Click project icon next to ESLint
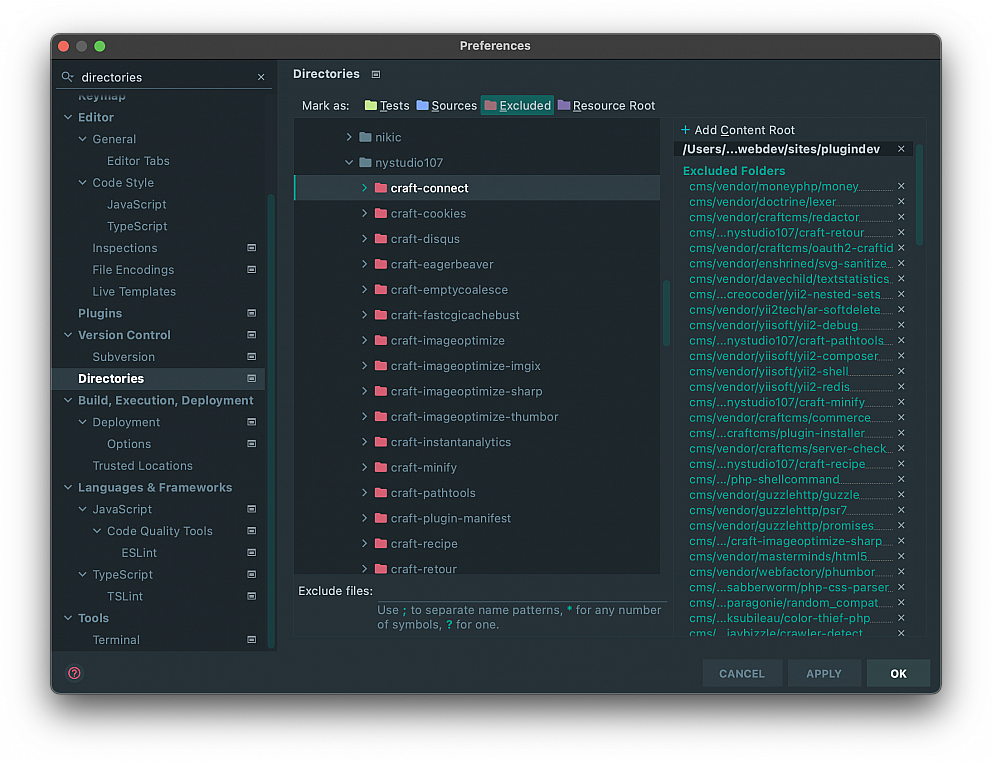The image size is (992, 761). (x=251, y=553)
